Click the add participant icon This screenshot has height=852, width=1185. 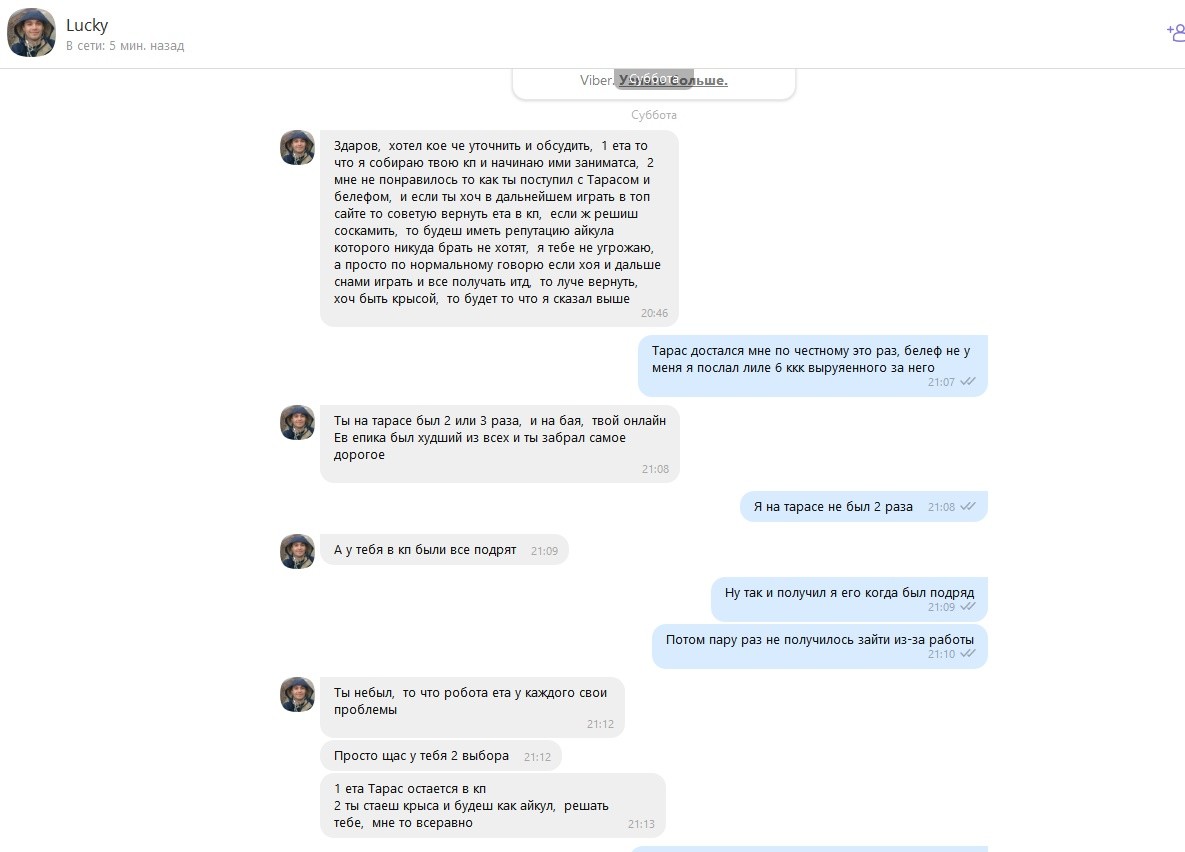point(1174,32)
